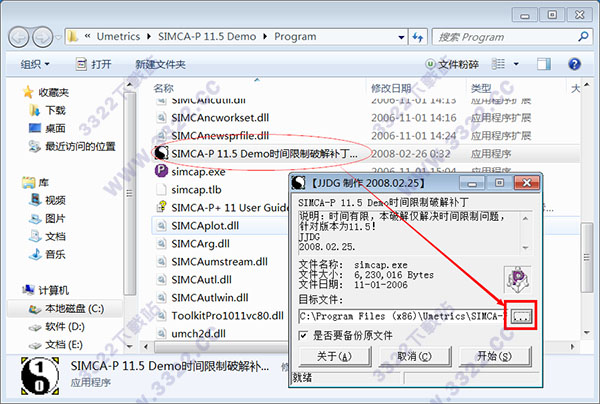This screenshot has width=600, height=404.
Task: Open the address bar history dropdown
Action: click(401, 37)
